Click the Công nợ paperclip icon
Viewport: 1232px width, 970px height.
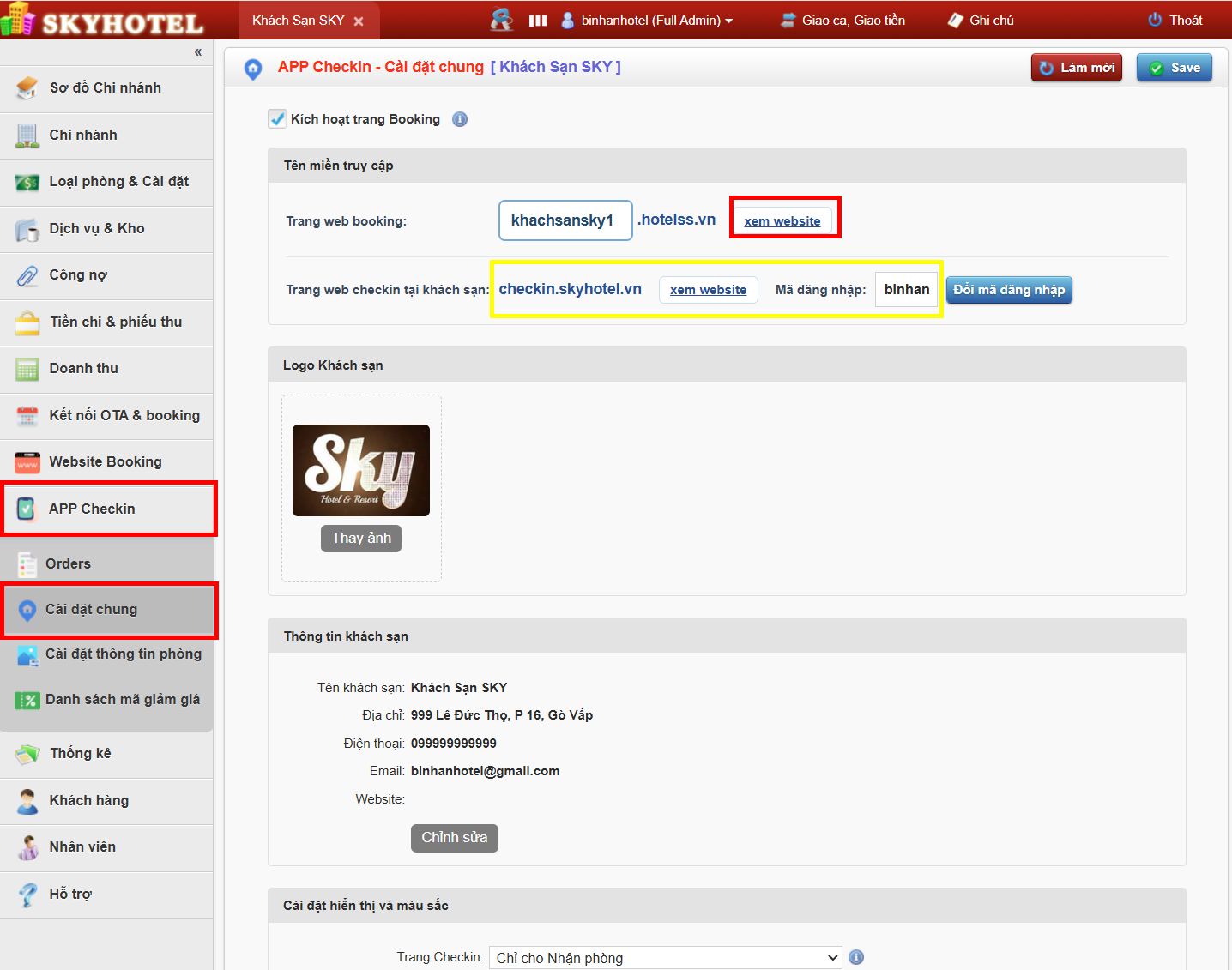point(27,275)
